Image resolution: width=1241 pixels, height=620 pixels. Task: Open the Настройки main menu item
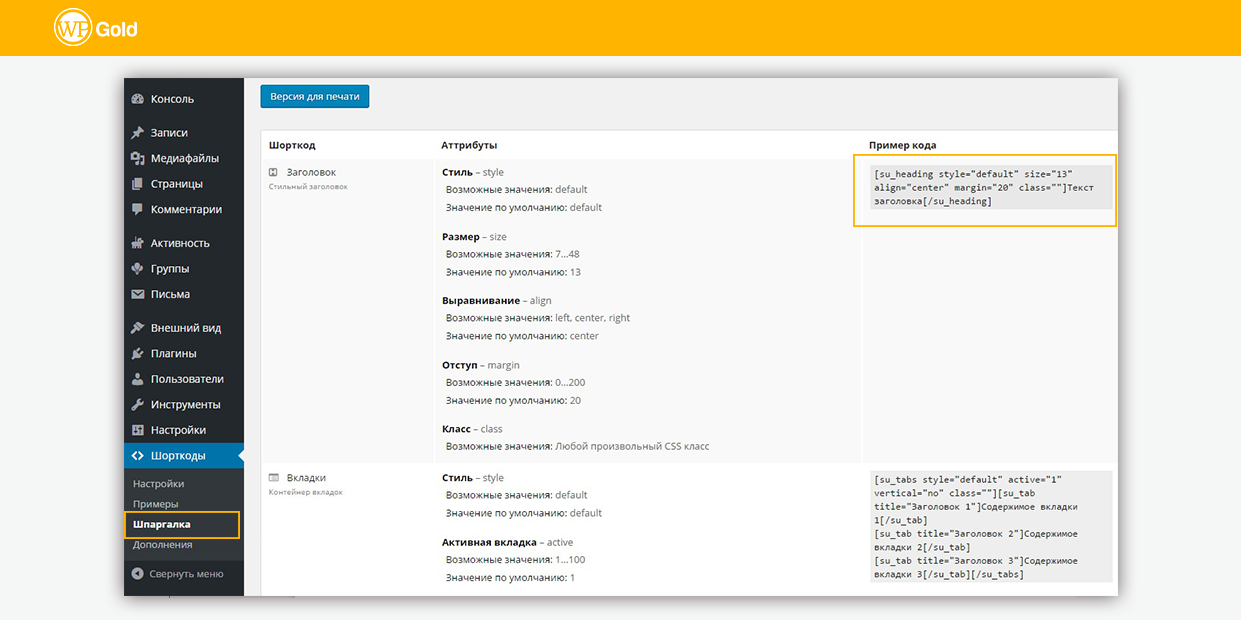[178, 430]
